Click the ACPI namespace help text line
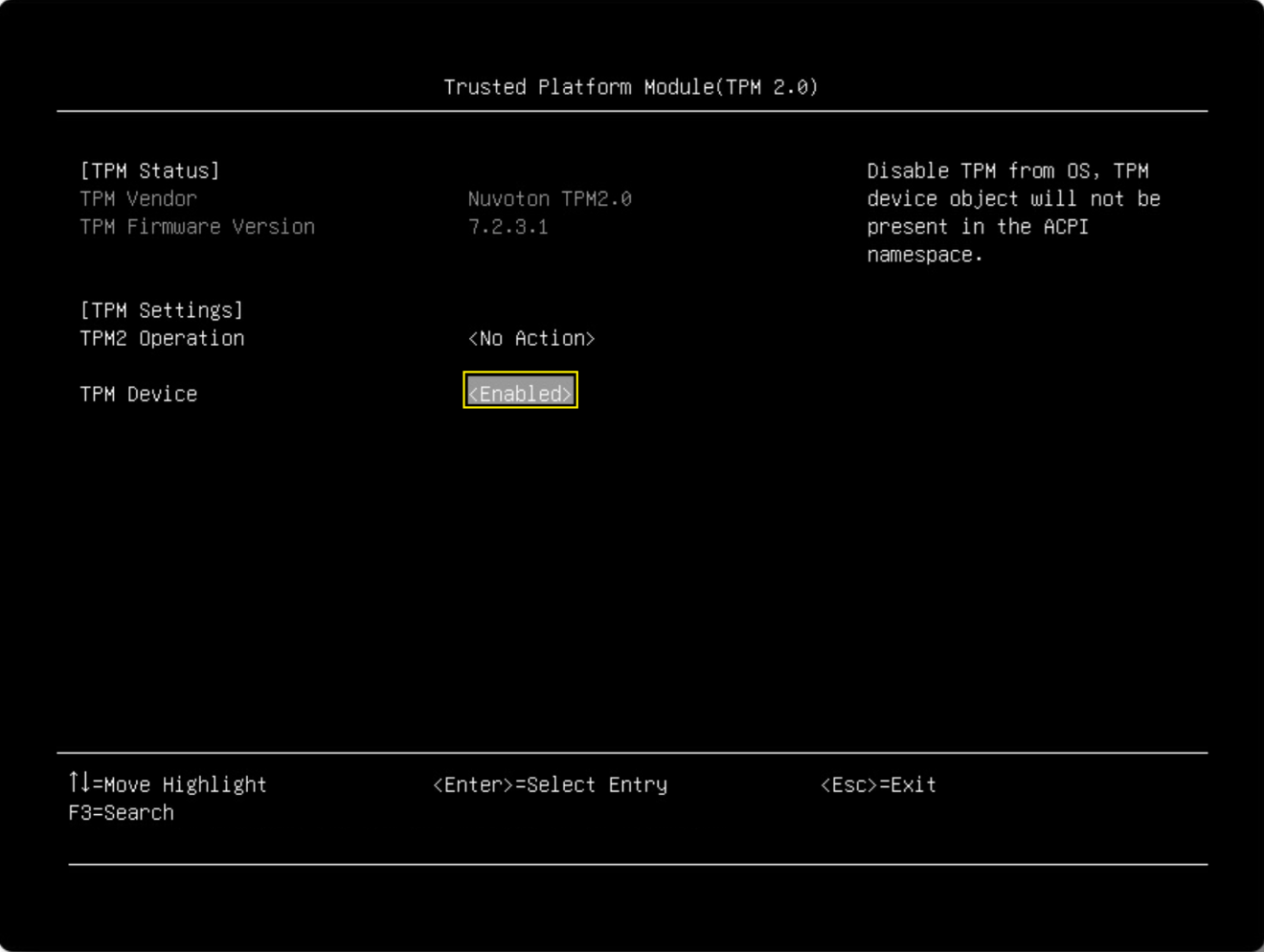This screenshot has height=952, width=1264. [x=925, y=255]
